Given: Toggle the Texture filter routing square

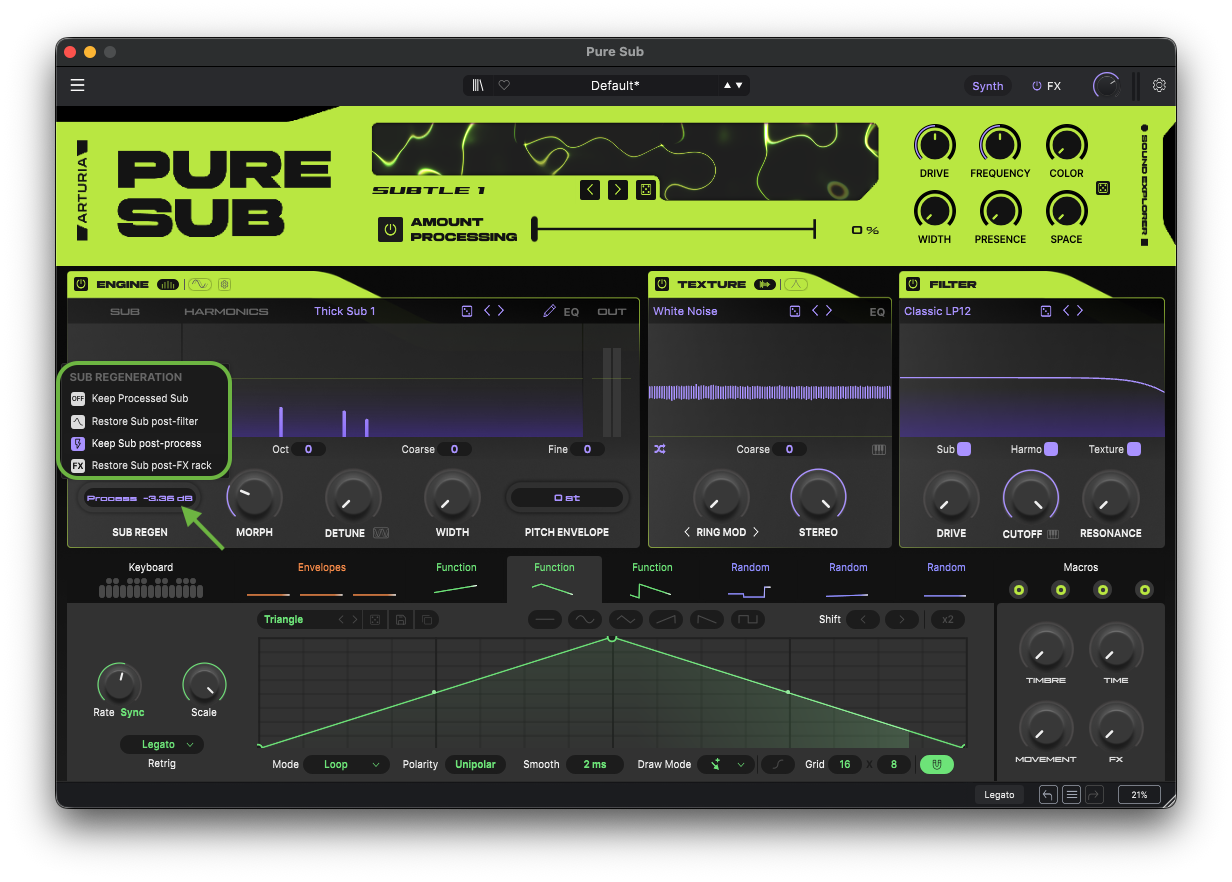Looking at the screenshot, I should pyautogui.click(x=1134, y=449).
